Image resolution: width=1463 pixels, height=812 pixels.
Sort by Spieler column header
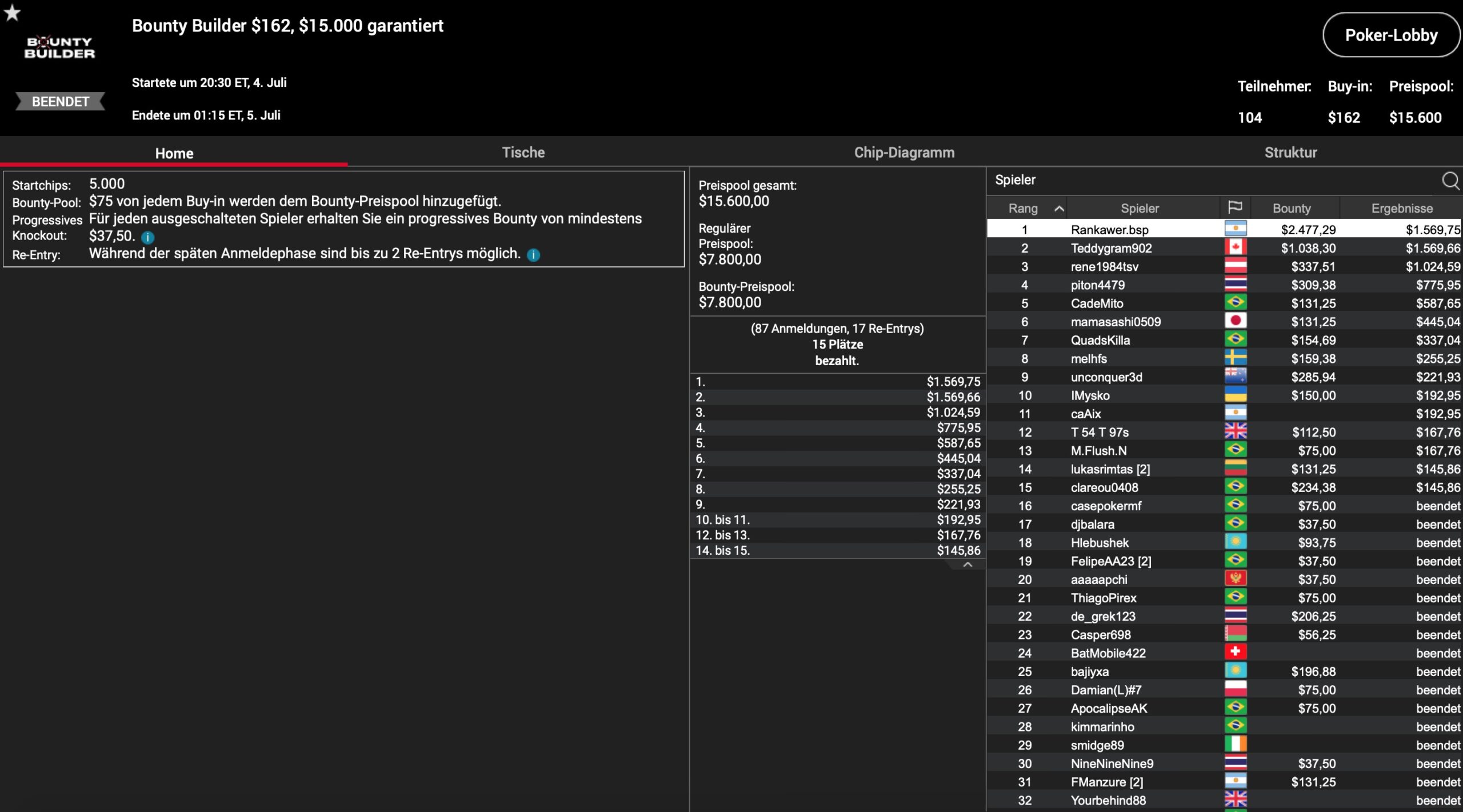coord(1140,209)
